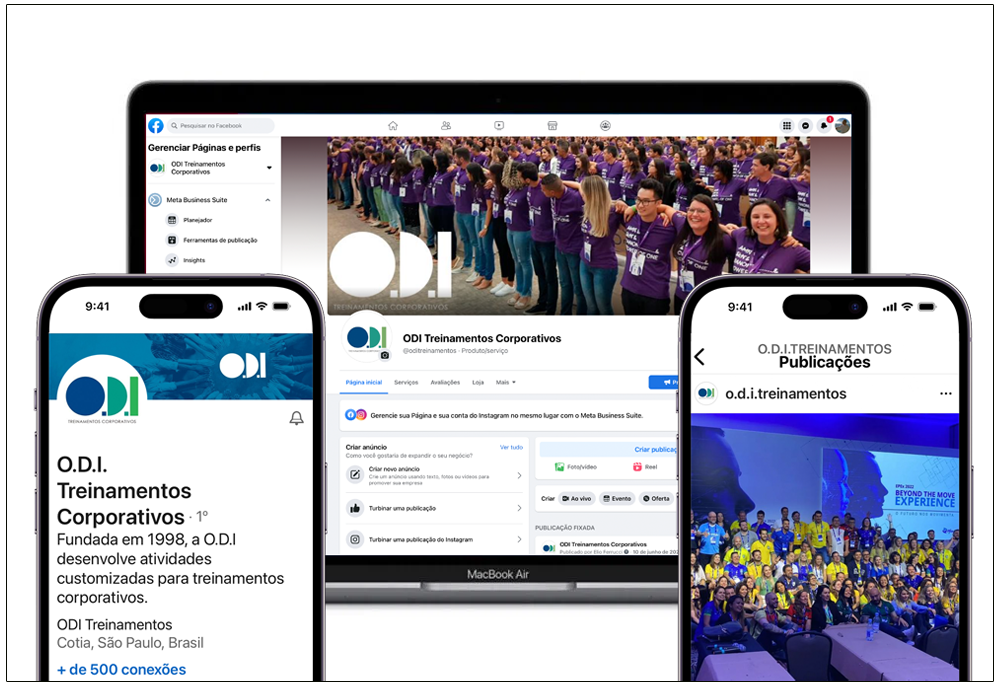Click the Pesquisar no Facebook search field
Viewport: 1000px width, 685px height.
coord(220,126)
